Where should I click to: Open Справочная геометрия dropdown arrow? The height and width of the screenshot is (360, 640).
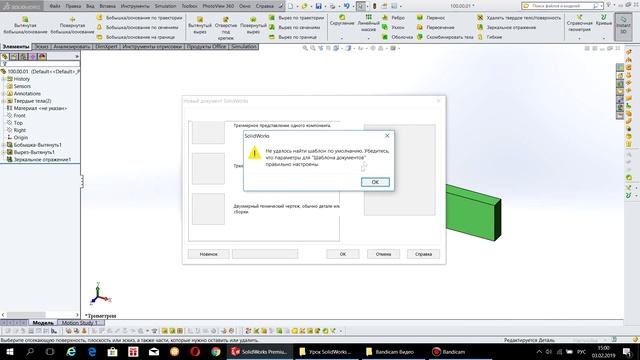(580, 38)
